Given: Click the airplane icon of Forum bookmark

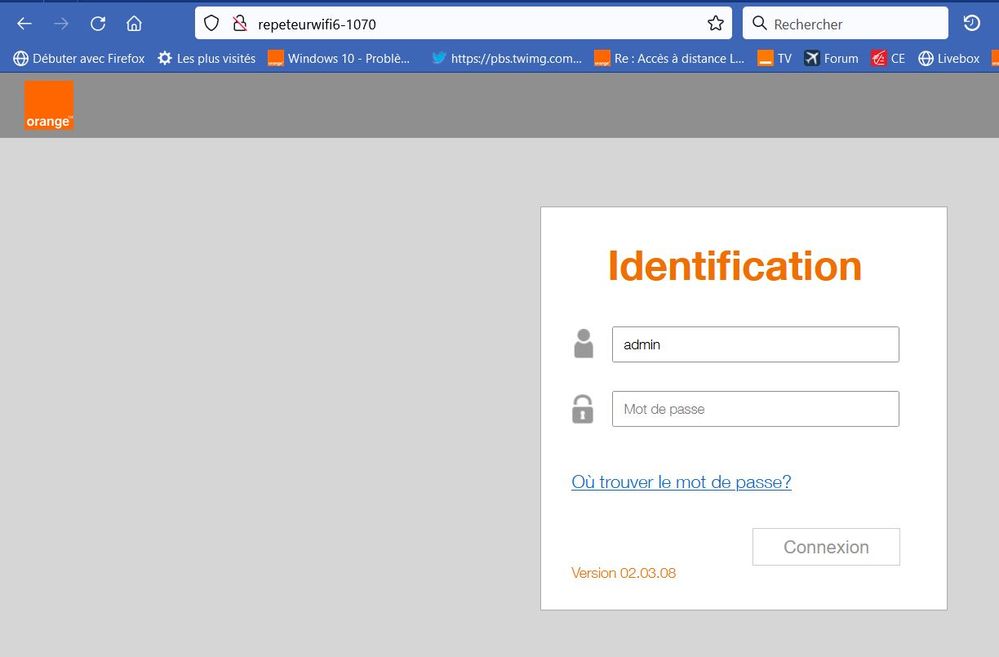Looking at the screenshot, I should [x=811, y=59].
